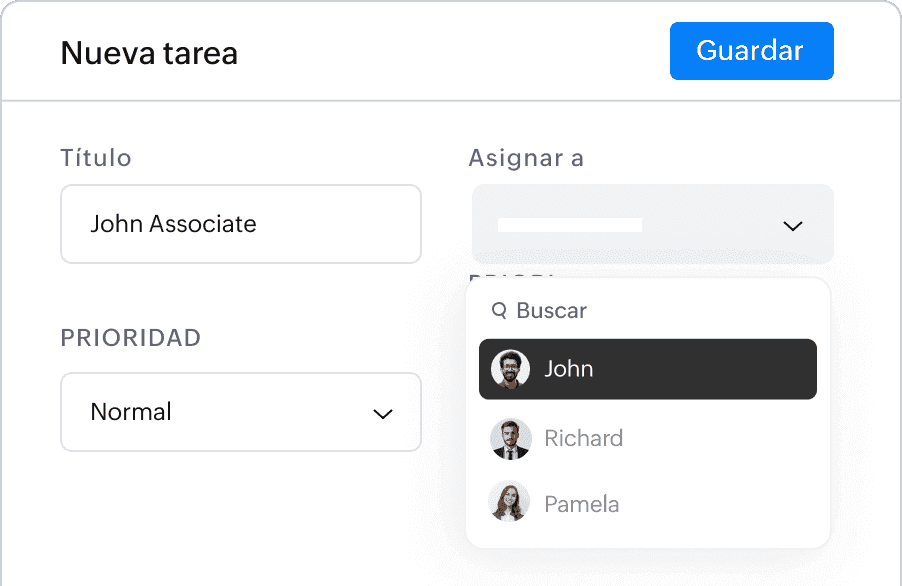The image size is (902, 586).
Task: Select John's avatar in the assignee list
Action: coord(510,369)
